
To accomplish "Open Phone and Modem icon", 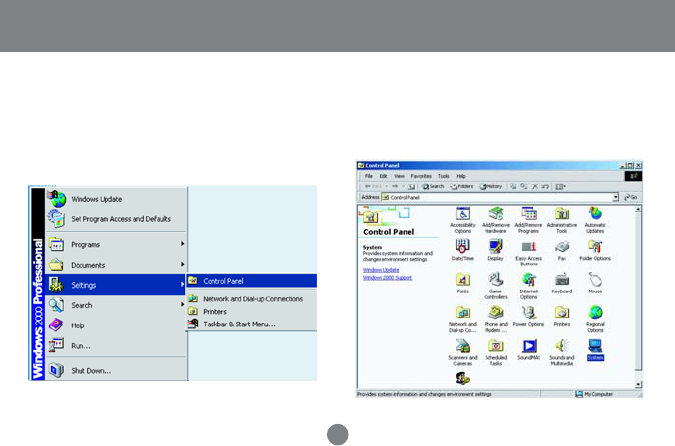I will click(495, 319).
